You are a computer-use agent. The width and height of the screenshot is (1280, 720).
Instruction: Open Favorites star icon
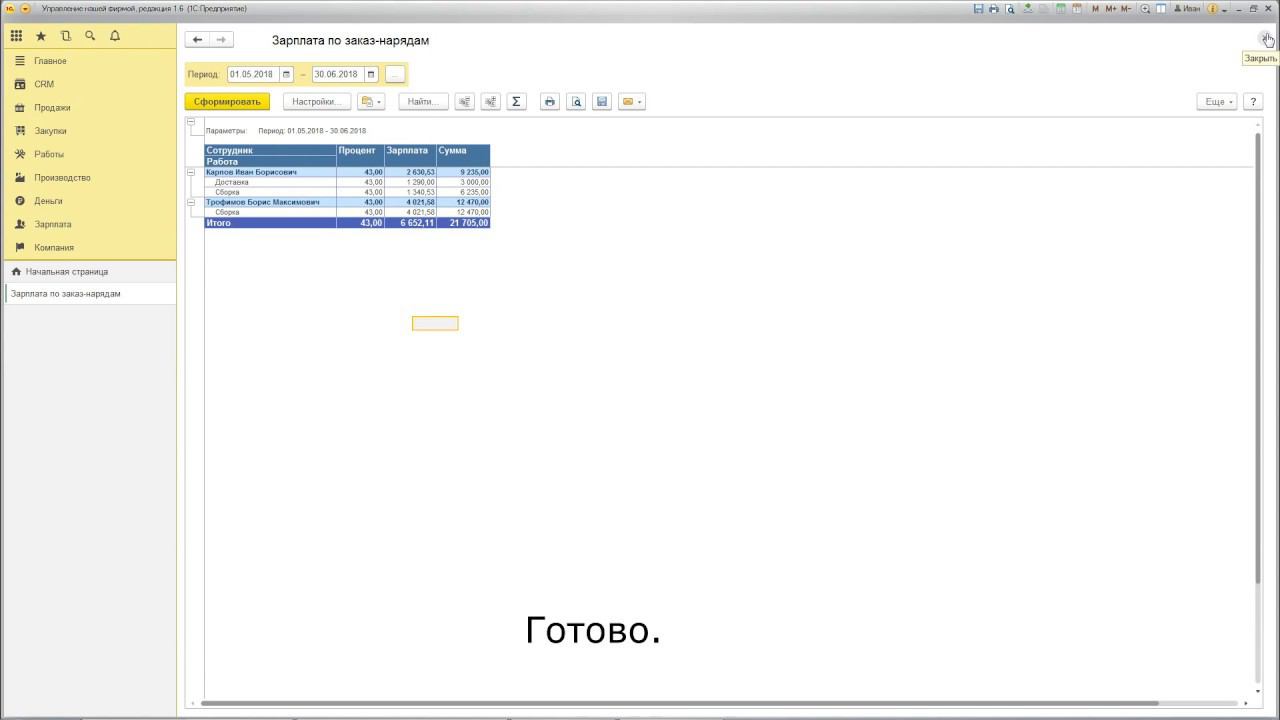pyautogui.click(x=41, y=36)
